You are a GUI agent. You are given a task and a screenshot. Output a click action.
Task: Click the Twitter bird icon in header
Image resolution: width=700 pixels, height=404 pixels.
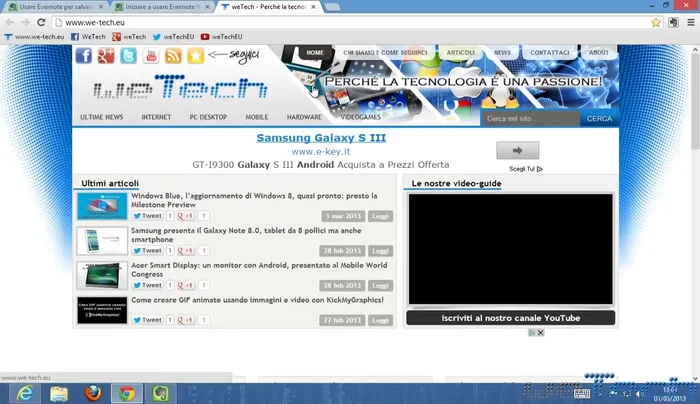(128, 56)
